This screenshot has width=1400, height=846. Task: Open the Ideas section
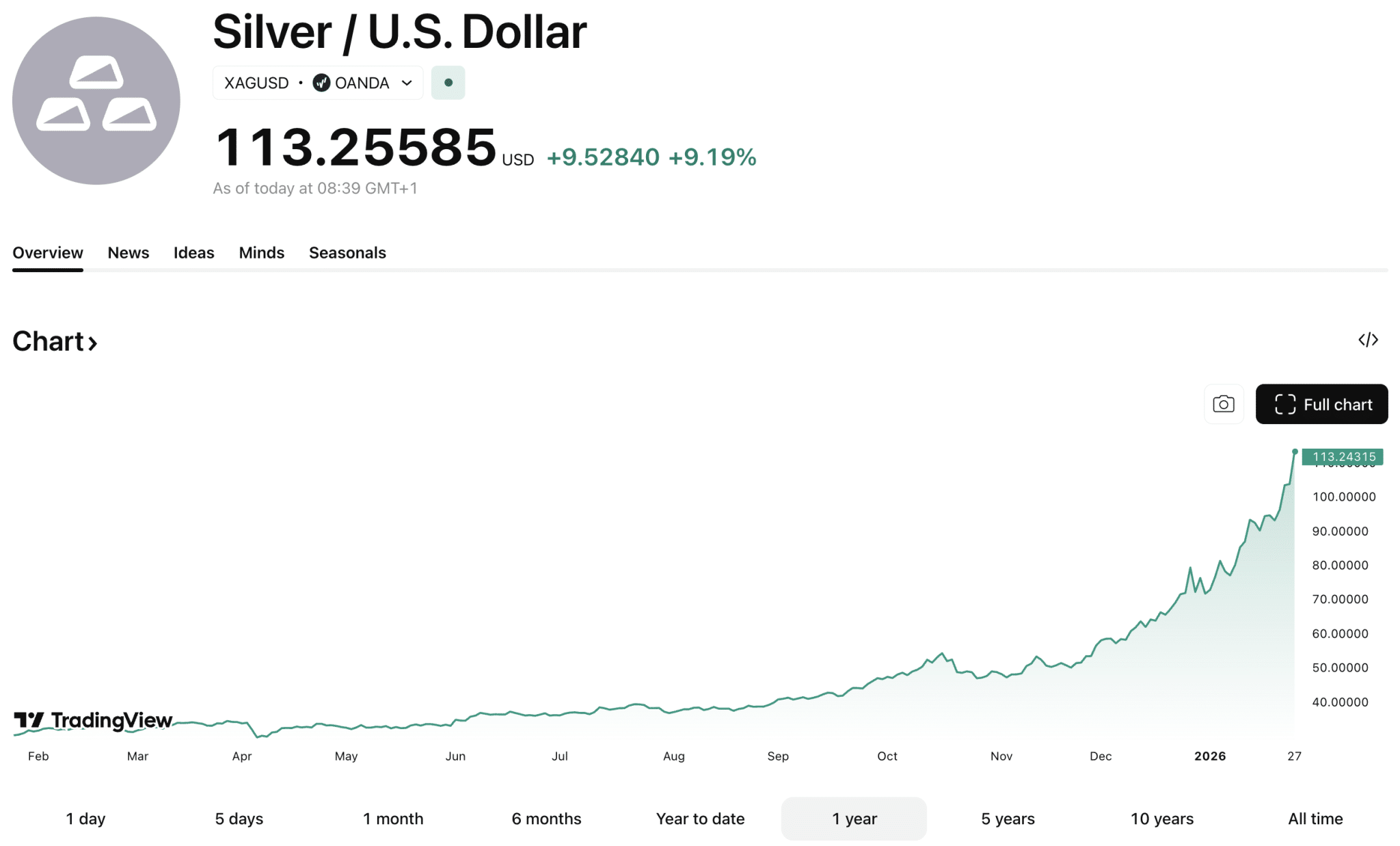[x=193, y=252]
